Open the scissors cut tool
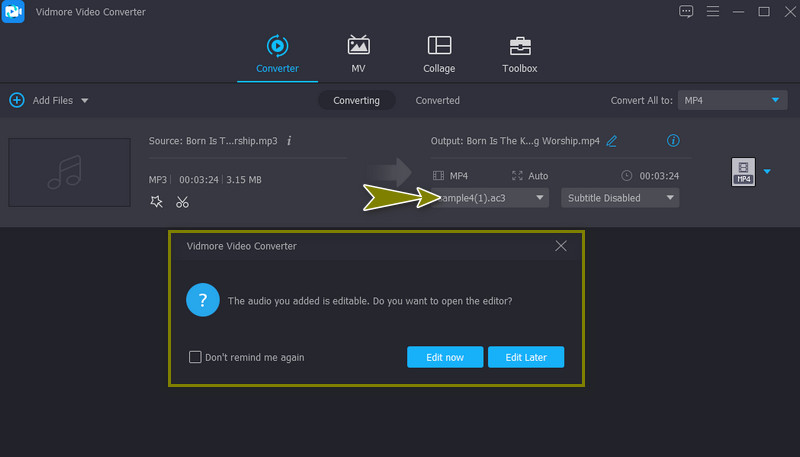Image resolution: width=800 pixels, height=457 pixels. 182,202
